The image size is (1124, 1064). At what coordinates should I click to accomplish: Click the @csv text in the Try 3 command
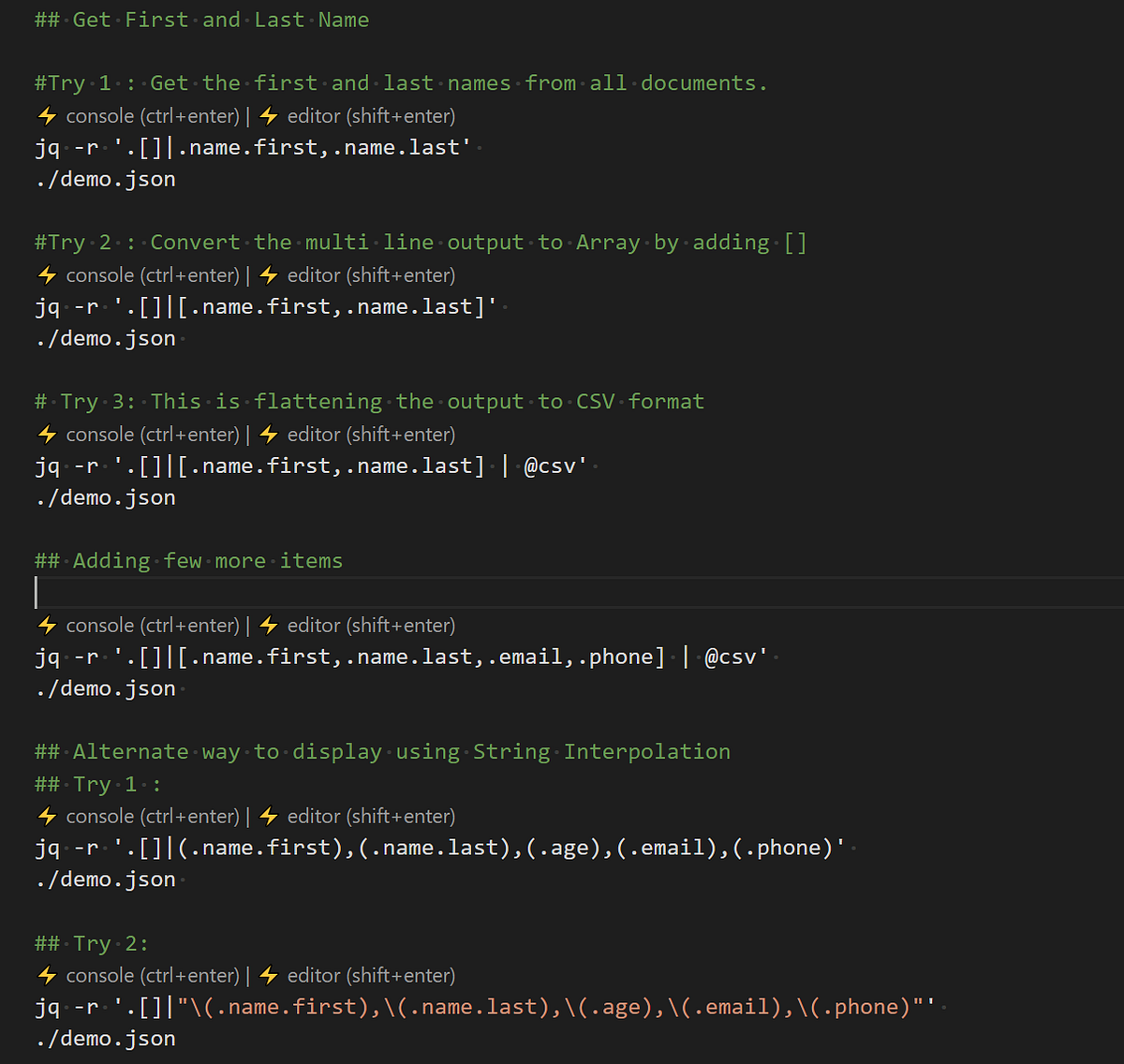[550, 465]
